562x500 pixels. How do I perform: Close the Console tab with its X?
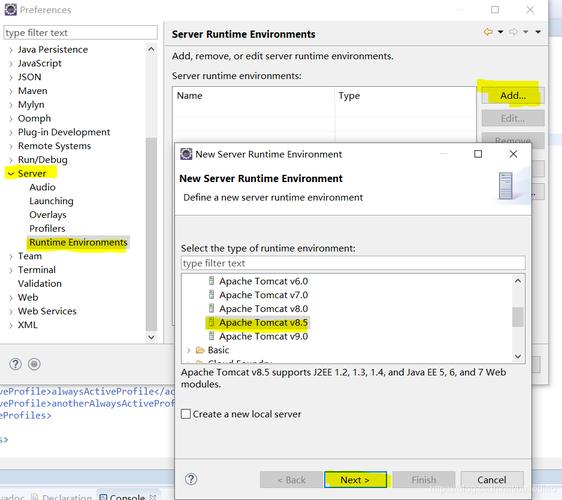152,497
